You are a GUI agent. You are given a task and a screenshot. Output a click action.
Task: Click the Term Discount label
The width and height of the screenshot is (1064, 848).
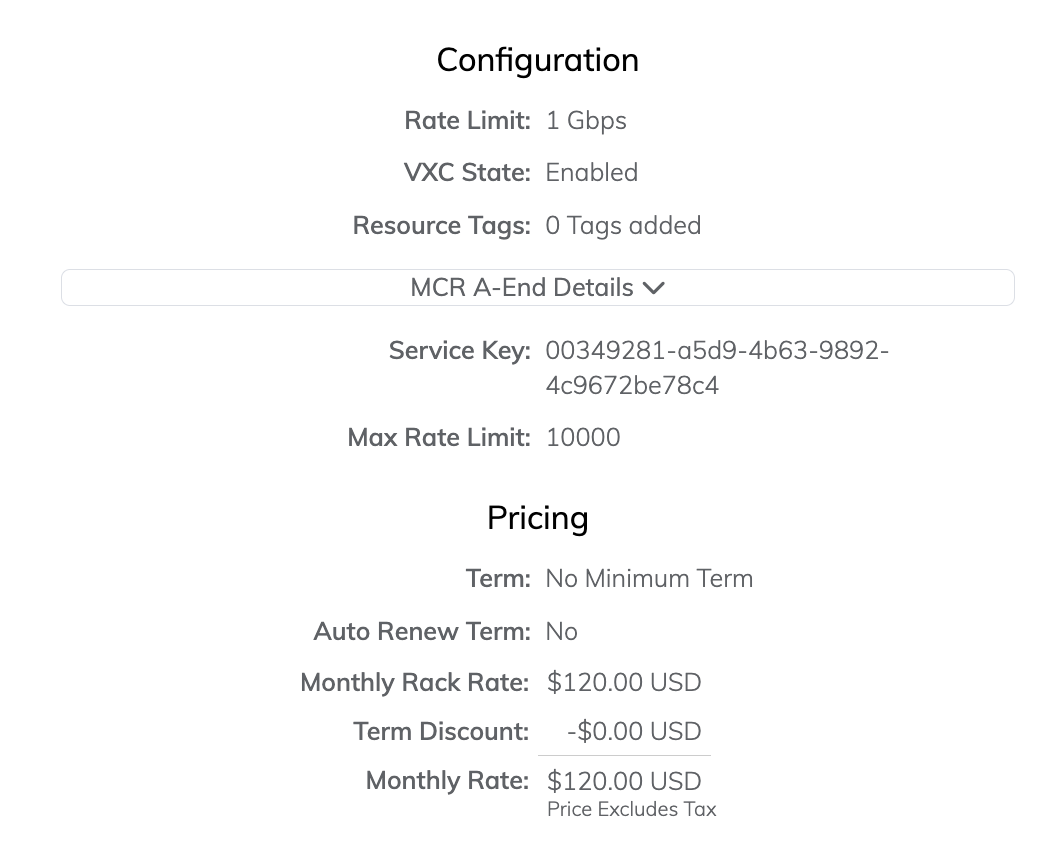pos(440,732)
